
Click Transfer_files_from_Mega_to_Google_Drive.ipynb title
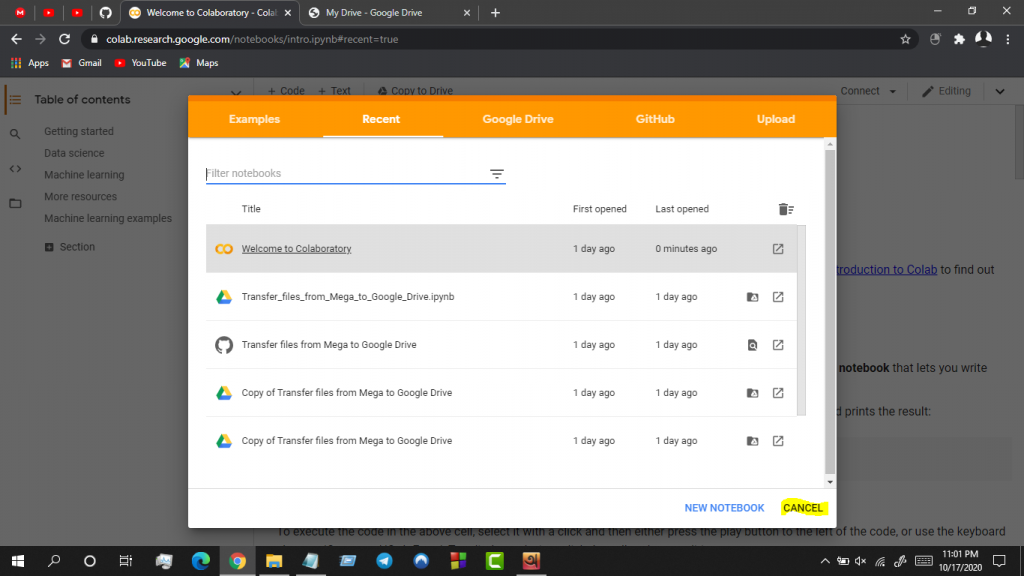coord(347,296)
